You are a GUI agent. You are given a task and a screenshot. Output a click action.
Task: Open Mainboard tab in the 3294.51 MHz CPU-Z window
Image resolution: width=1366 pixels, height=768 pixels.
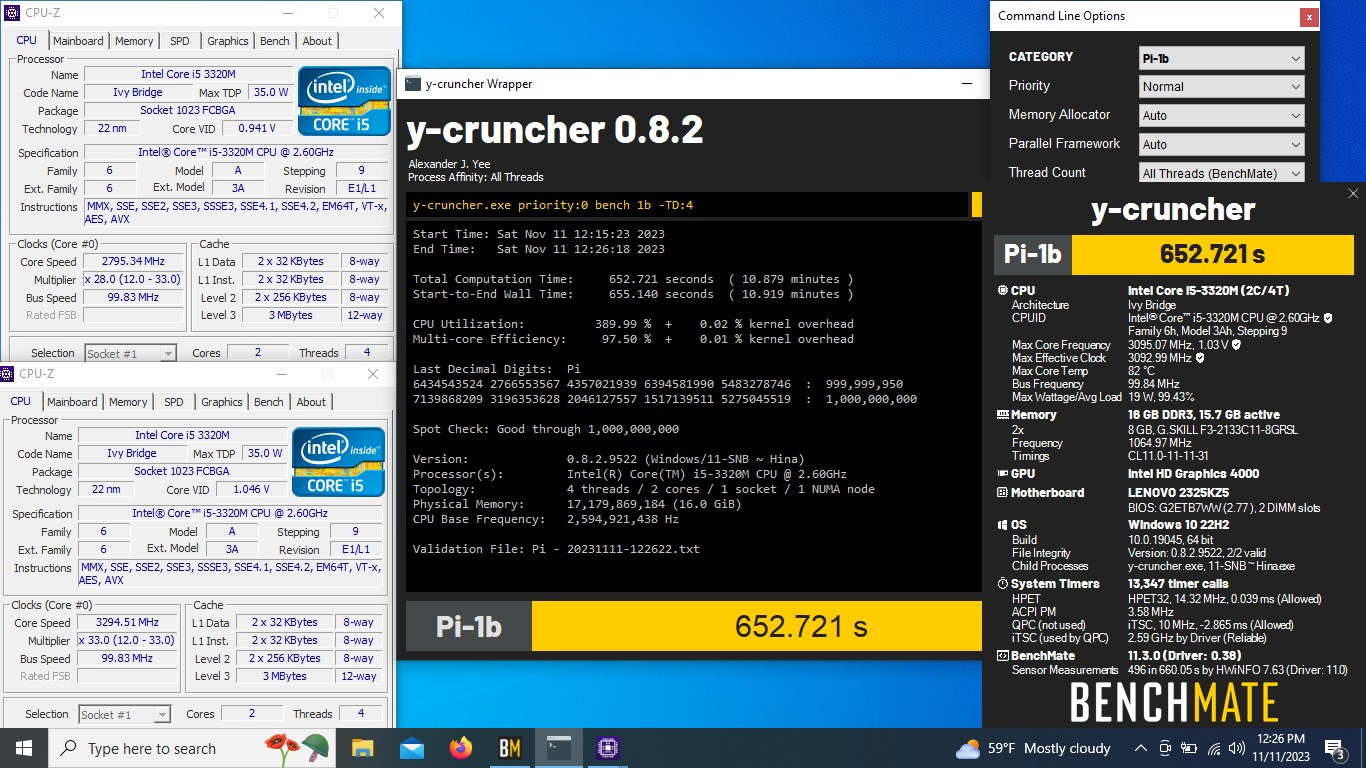(72, 402)
